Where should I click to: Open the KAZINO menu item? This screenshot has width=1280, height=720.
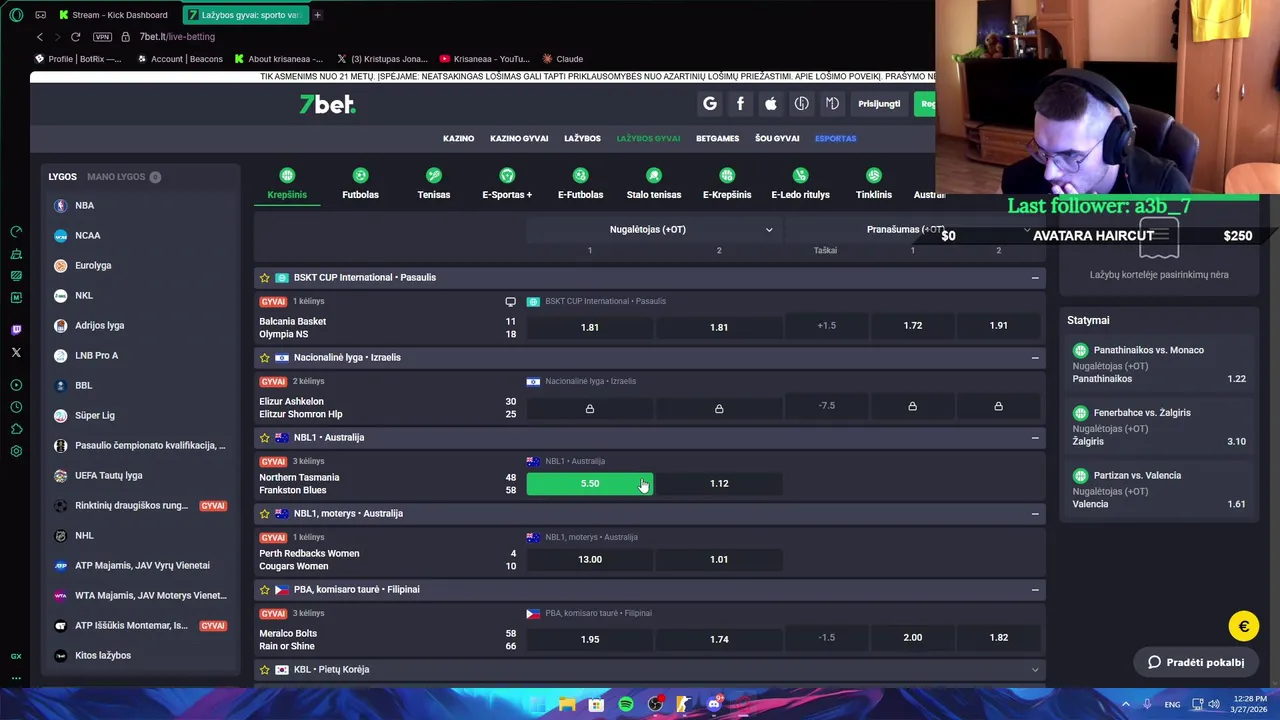pyautogui.click(x=458, y=139)
